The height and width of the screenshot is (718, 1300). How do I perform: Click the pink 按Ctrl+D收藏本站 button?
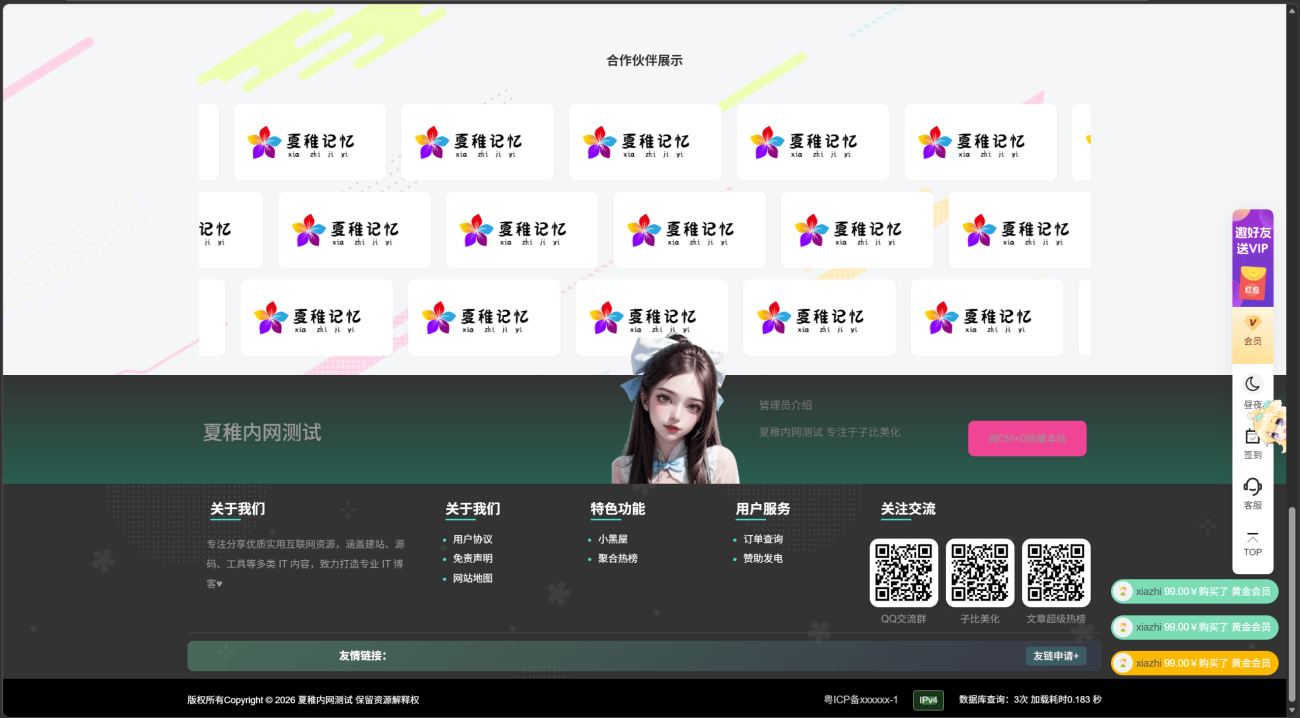(1027, 438)
